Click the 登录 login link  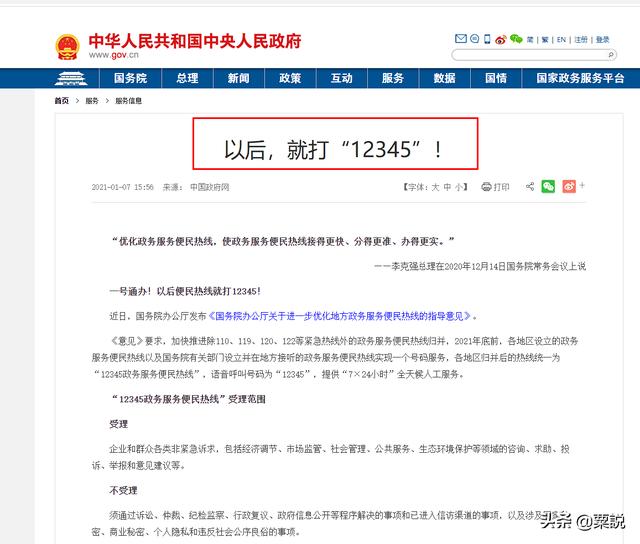[603, 40]
